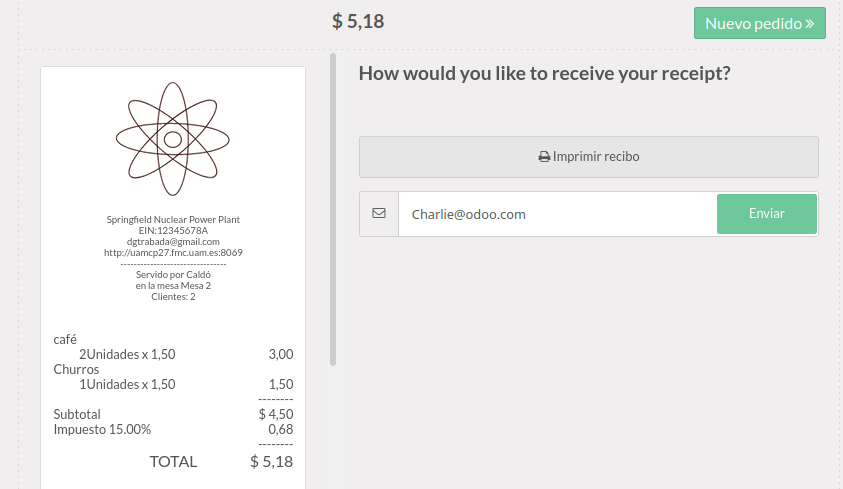Viewport: 843px width, 489px height.
Task: Click the envelope icon beside the email field
Action: tap(379, 214)
